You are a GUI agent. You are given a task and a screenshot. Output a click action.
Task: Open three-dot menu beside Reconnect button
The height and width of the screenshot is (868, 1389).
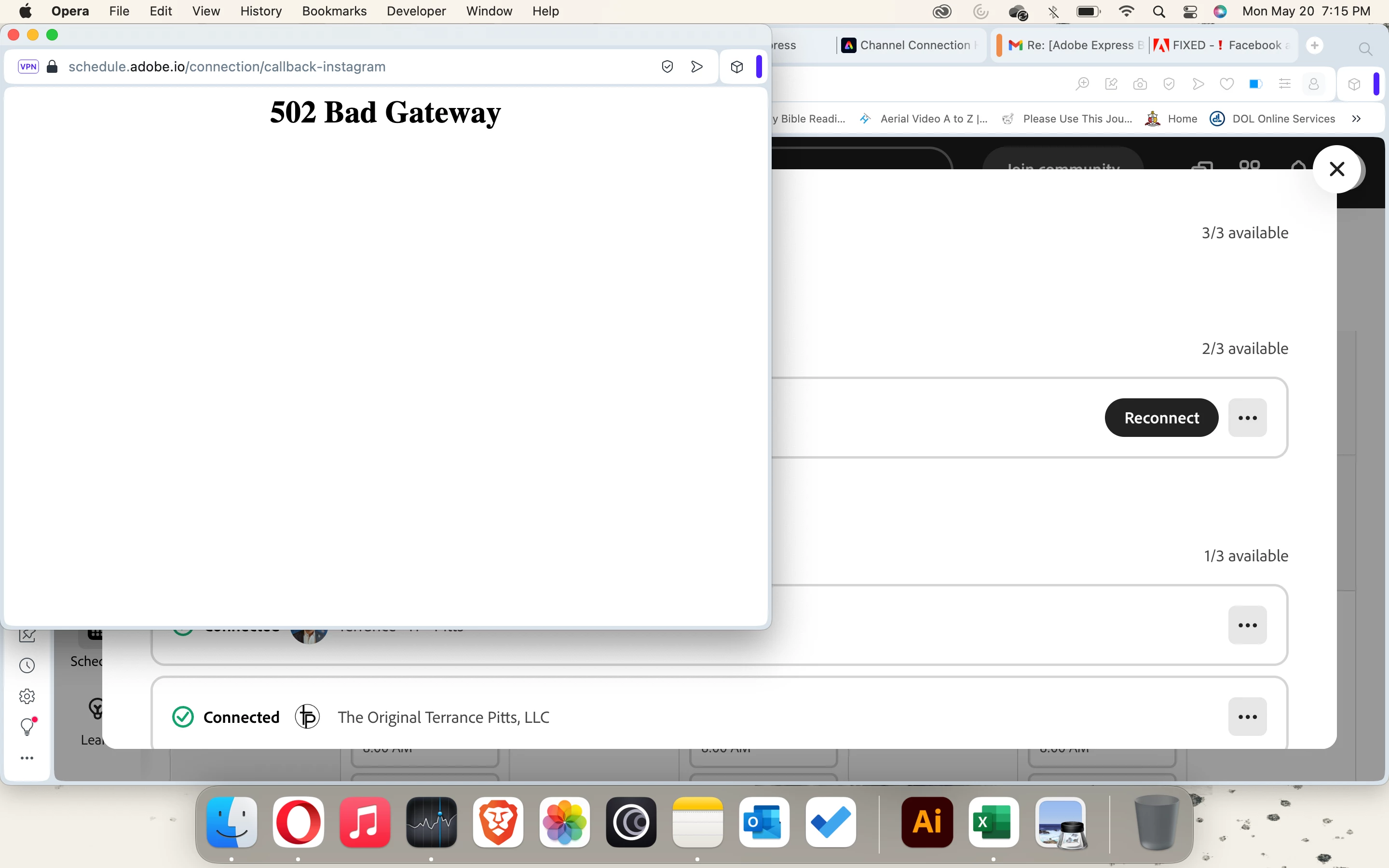pyautogui.click(x=1247, y=418)
